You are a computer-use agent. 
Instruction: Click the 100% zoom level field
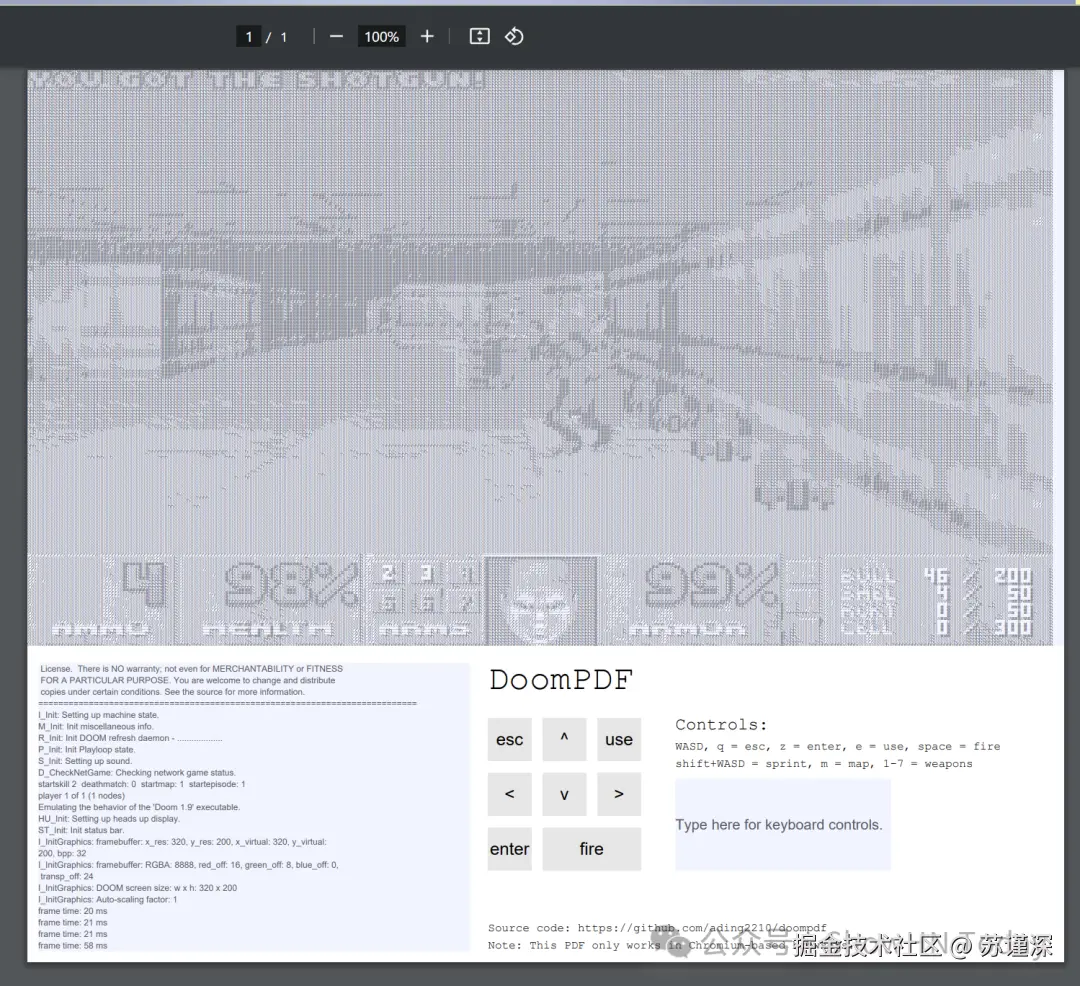coord(382,36)
